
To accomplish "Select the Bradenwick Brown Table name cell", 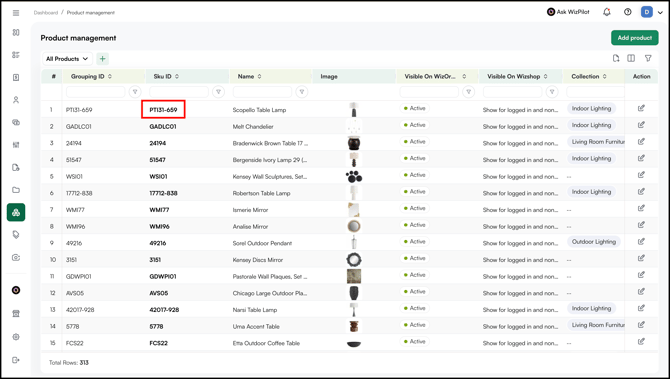I will click(x=270, y=143).
